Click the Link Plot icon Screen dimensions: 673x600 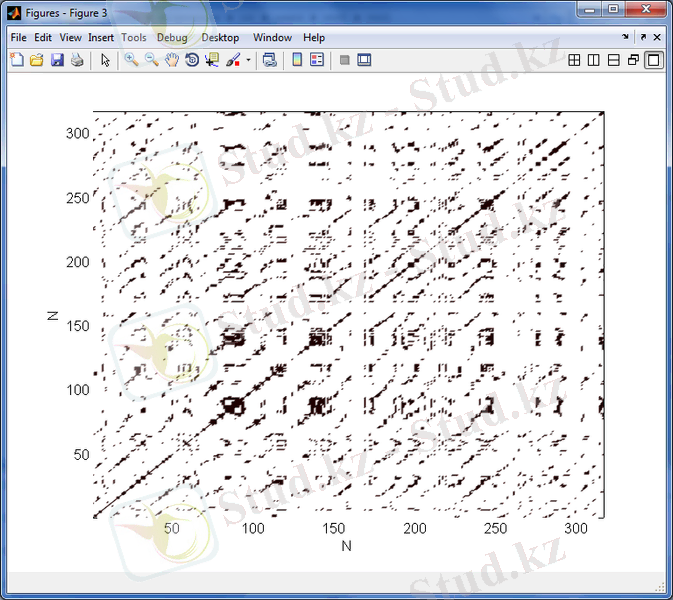click(270, 60)
